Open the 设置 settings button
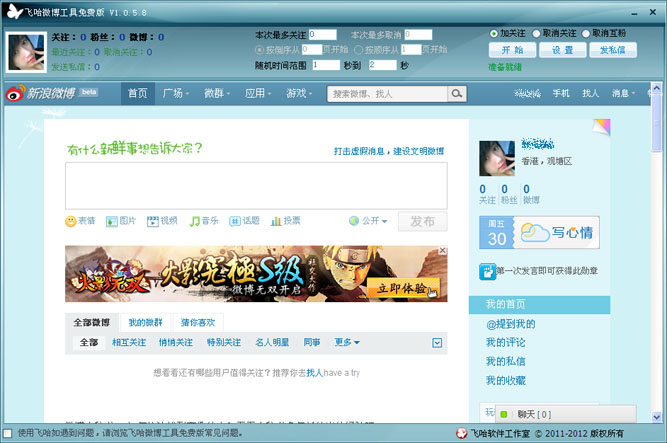The width and height of the screenshot is (667, 443). point(562,50)
